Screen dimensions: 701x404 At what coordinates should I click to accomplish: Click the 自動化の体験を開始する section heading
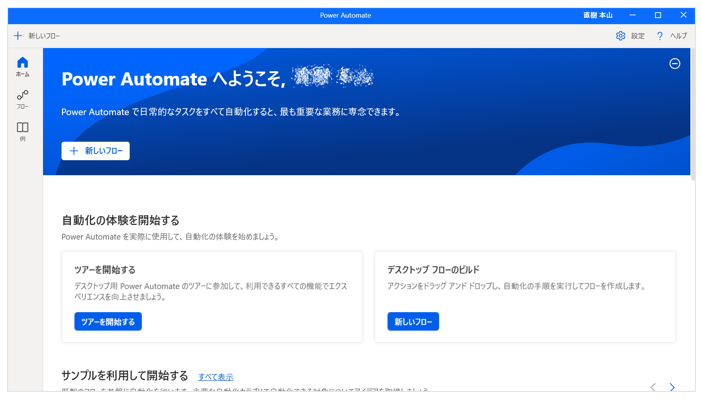120,220
